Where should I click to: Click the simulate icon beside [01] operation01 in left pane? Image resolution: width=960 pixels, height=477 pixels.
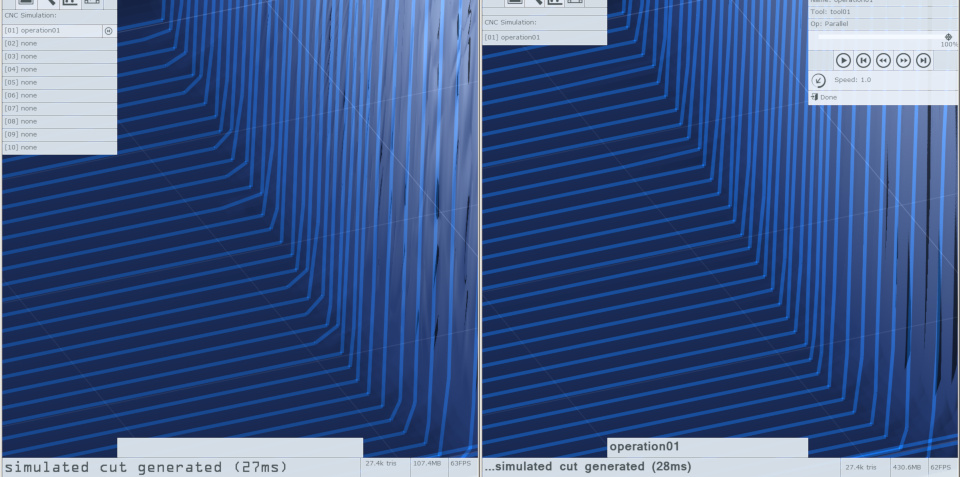(108, 31)
